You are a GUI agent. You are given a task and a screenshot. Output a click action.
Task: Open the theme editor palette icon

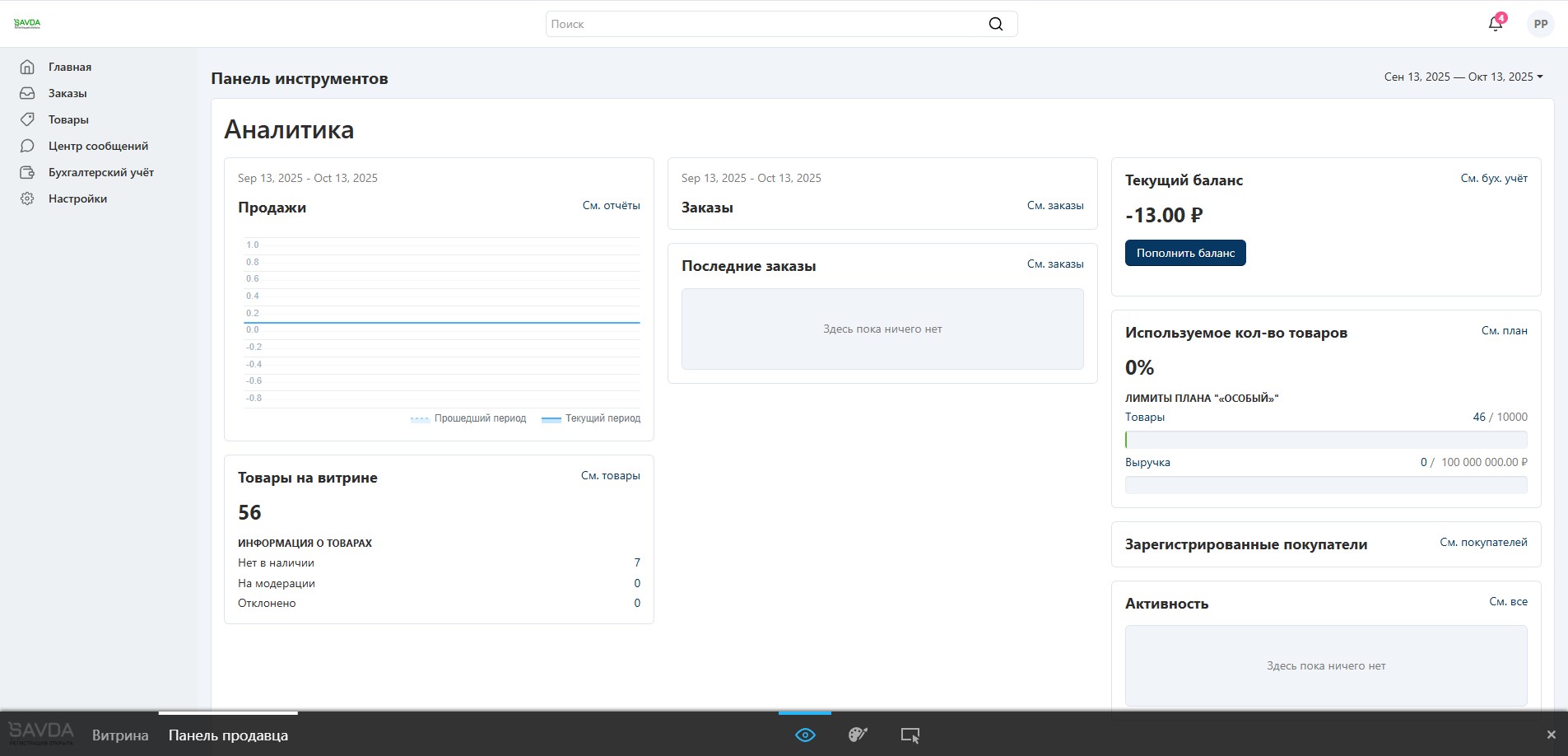[x=858, y=735]
